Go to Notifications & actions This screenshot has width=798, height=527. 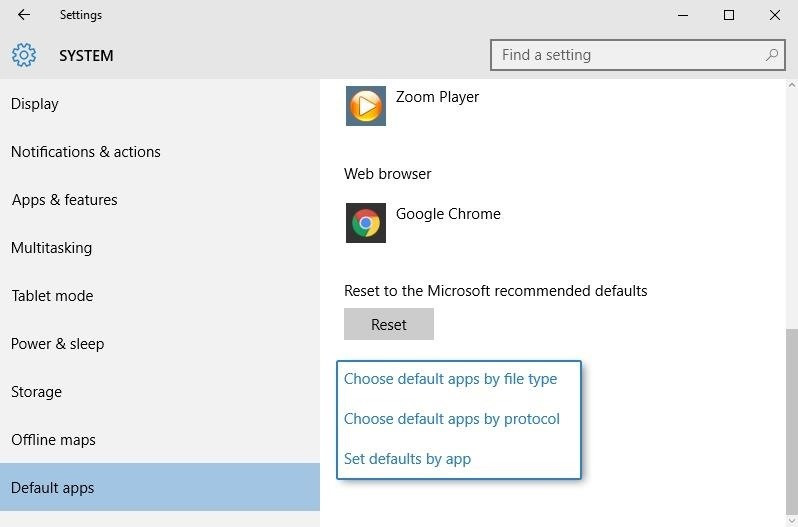coord(86,152)
